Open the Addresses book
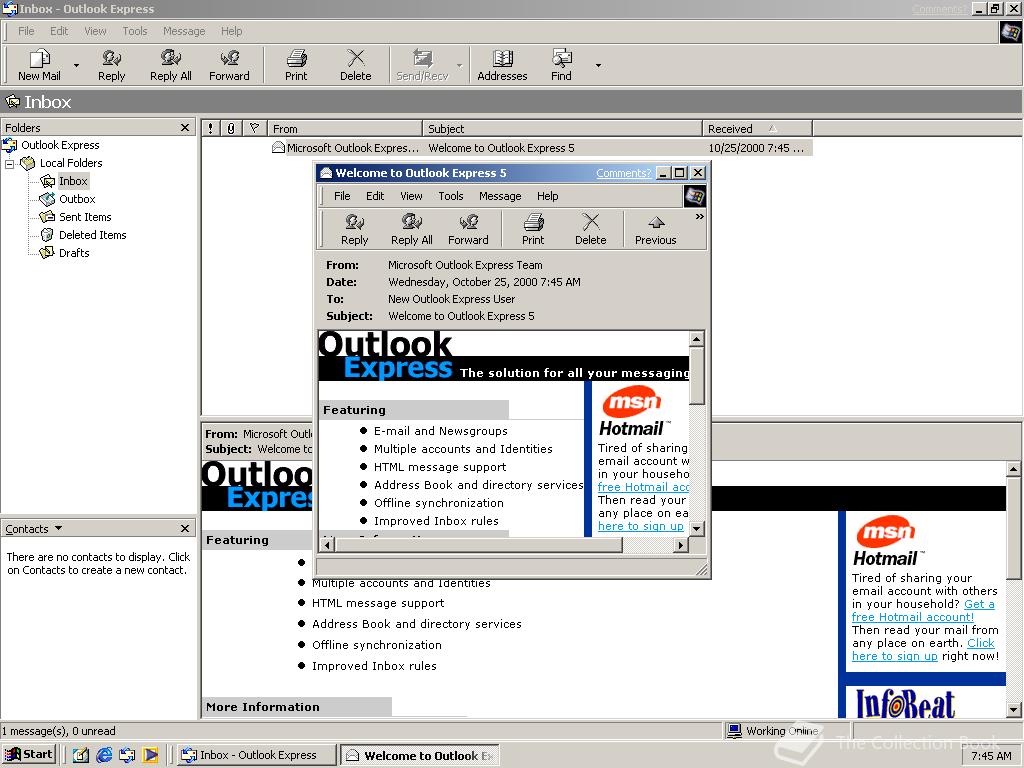Viewport: 1024px width, 768px height. point(502,65)
